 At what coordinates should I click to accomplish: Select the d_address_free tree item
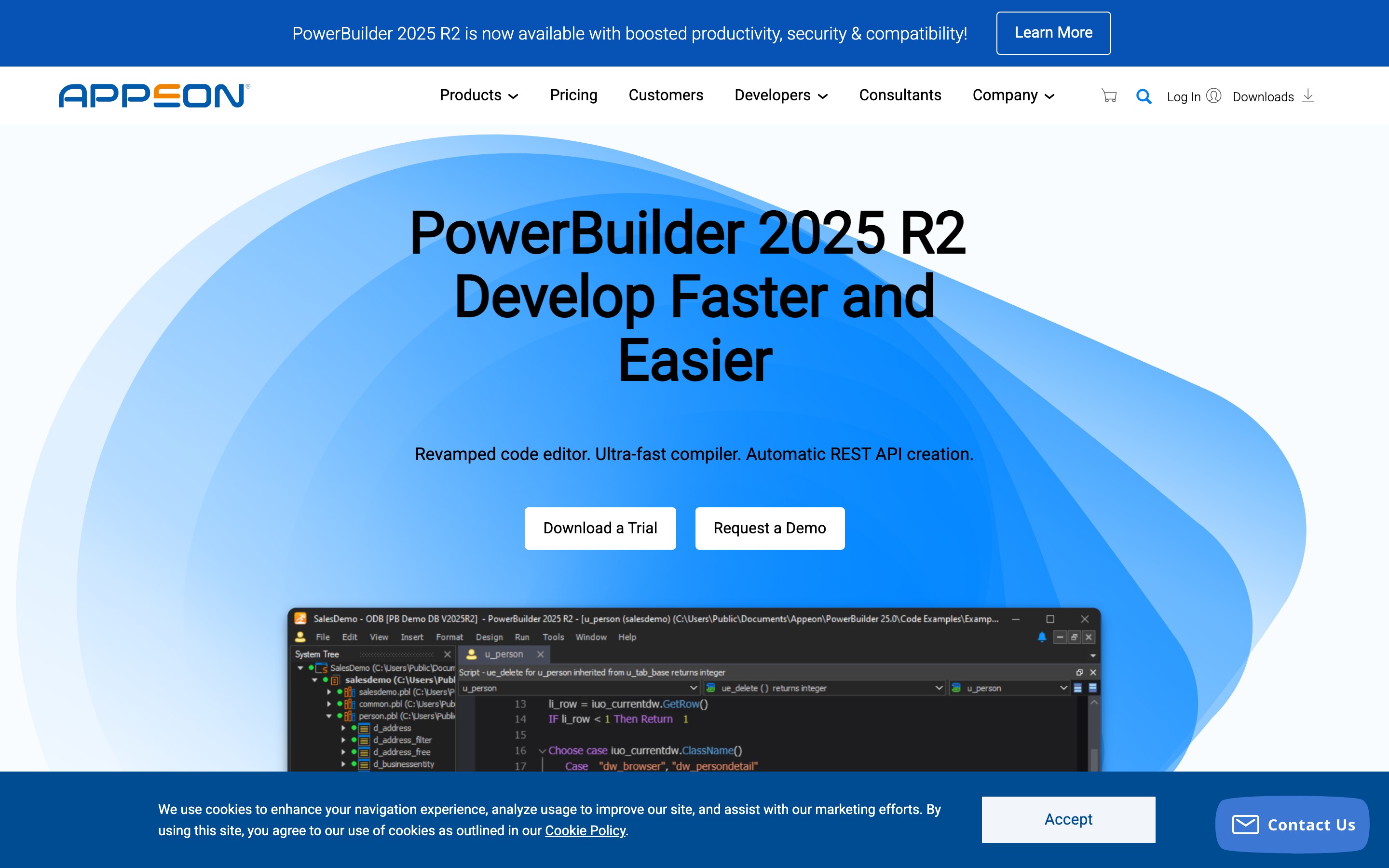click(x=402, y=752)
